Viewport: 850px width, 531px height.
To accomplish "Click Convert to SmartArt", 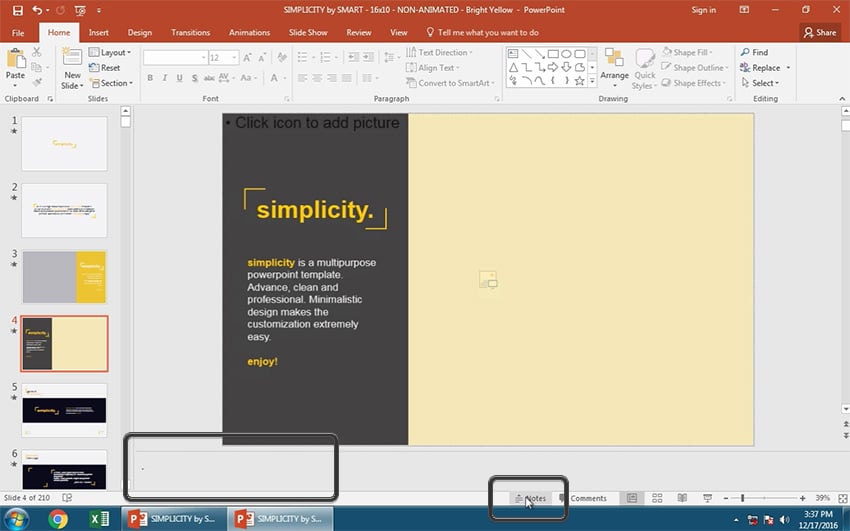I will (x=450, y=83).
